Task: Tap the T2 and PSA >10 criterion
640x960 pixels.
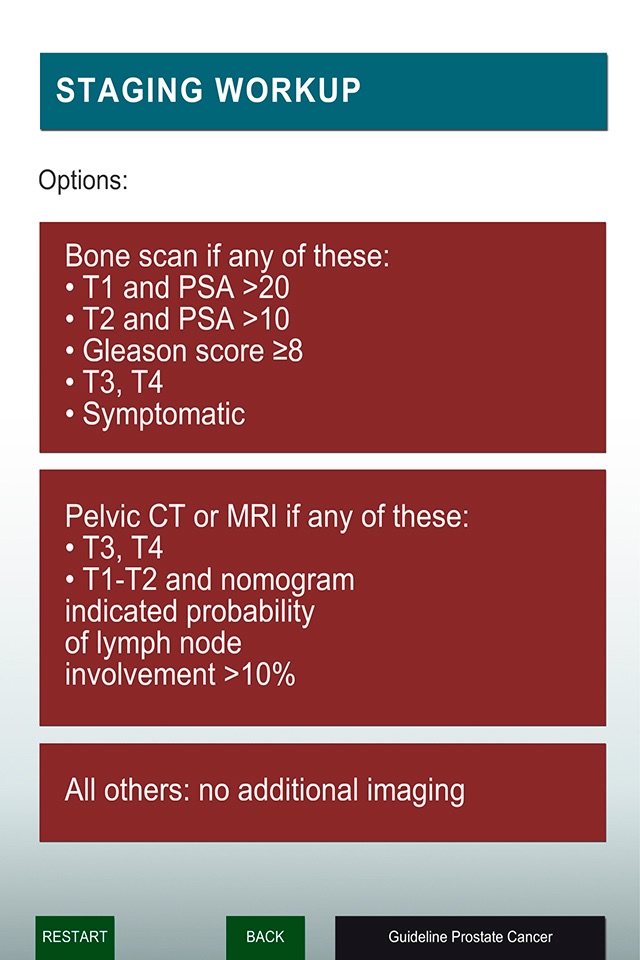Action: (177, 320)
